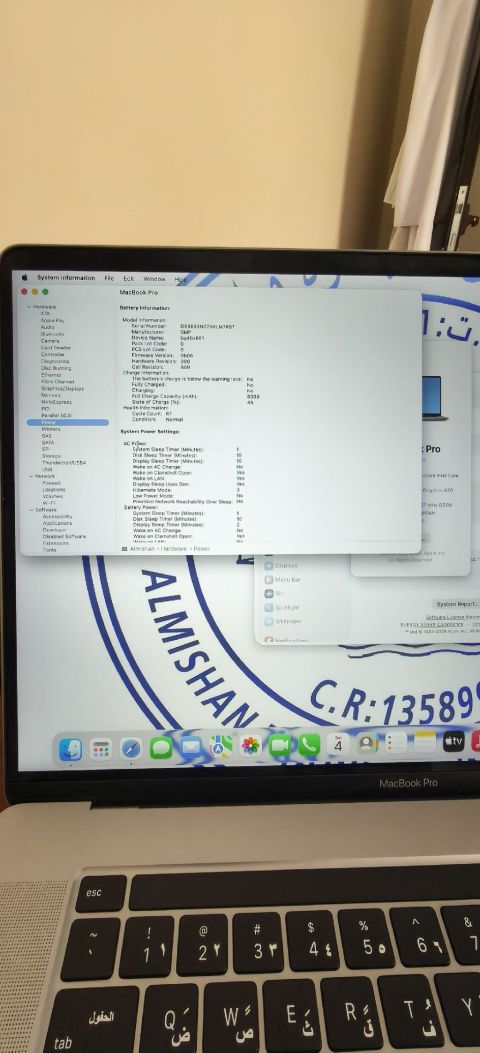Image resolution: width=480 pixels, height=1053 pixels.
Task: Select Thunderbolt/USB4 in the sidebar
Action: [x=64, y=463]
